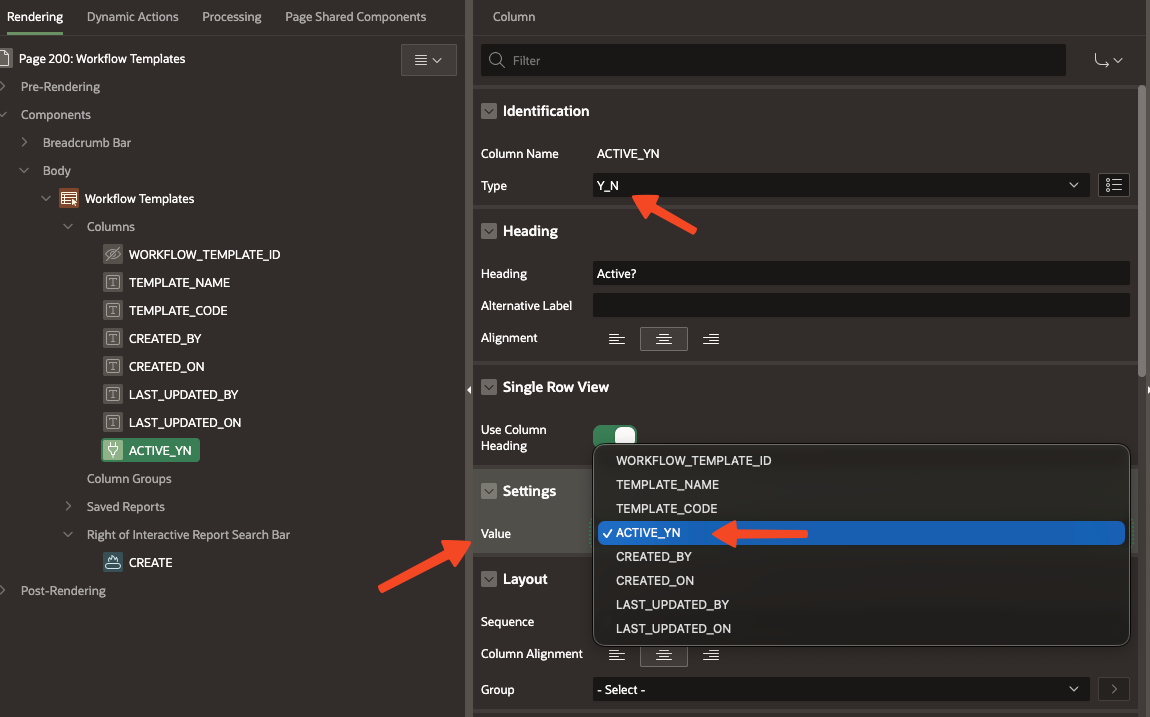Choose TEMPLATE_NAME in the Value list

(x=861, y=485)
